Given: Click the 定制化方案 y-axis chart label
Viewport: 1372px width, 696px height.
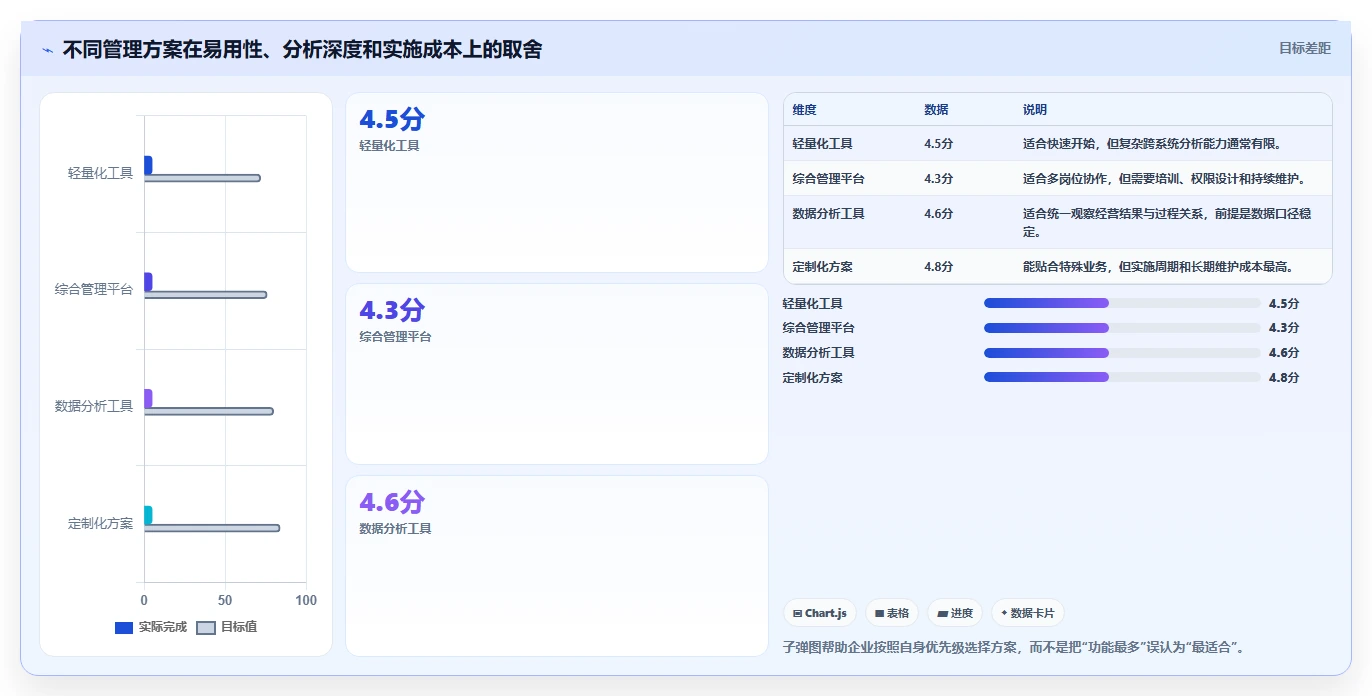Looking at the screenshot, I should click(100, 523).
